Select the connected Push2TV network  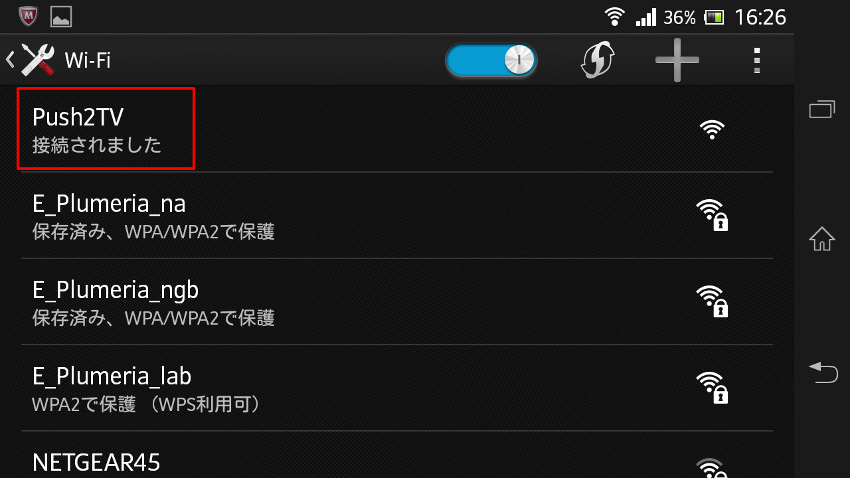click(x=397, y=129)
